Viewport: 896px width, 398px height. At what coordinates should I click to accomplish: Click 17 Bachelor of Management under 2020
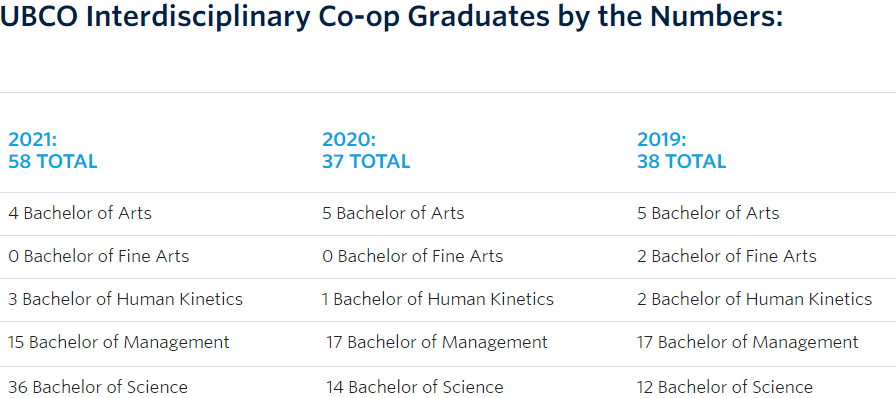tap(437, 342)
